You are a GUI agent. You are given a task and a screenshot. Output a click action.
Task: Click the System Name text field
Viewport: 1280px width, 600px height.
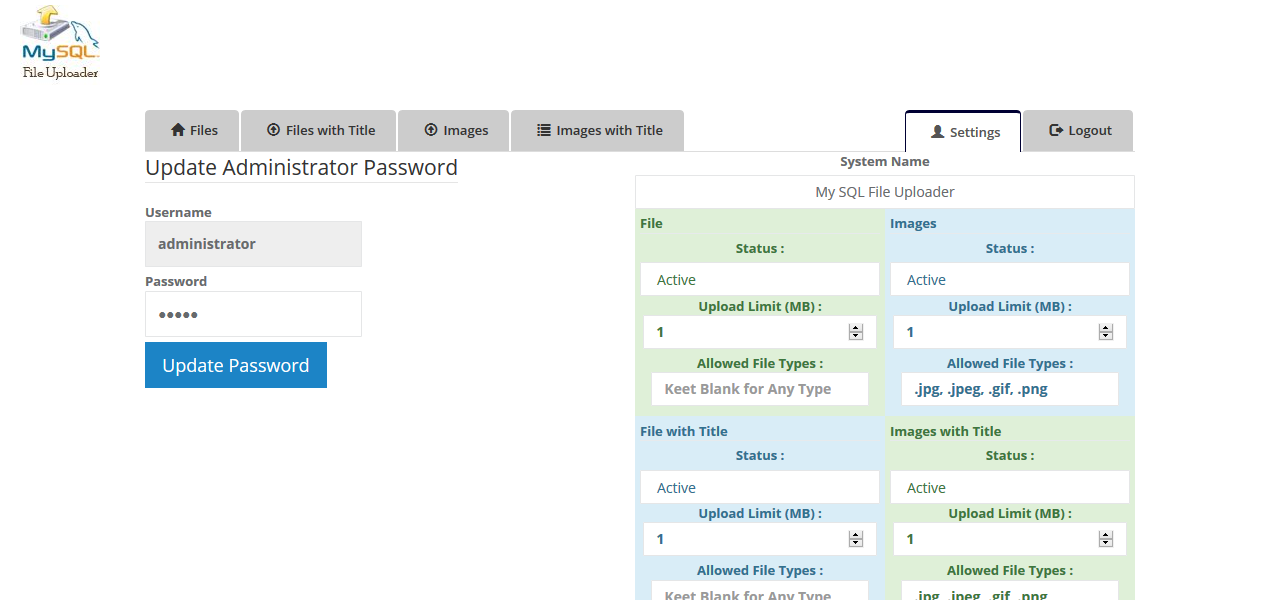click(x=885, y=192)
